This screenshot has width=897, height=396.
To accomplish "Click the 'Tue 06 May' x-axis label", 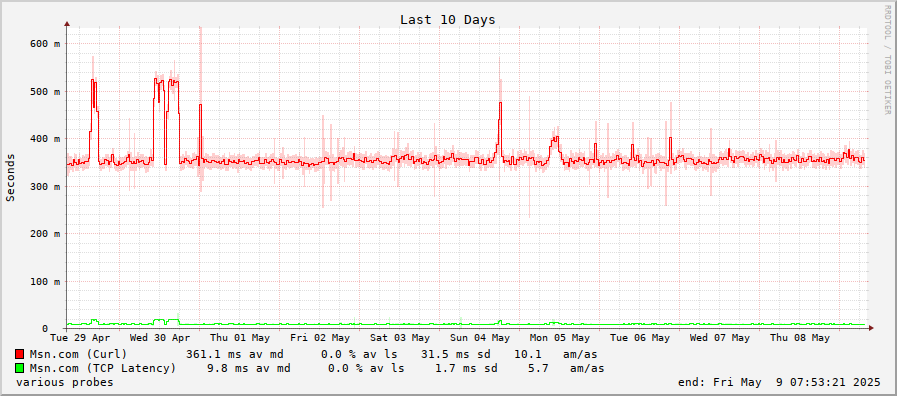I will (640, 338).
